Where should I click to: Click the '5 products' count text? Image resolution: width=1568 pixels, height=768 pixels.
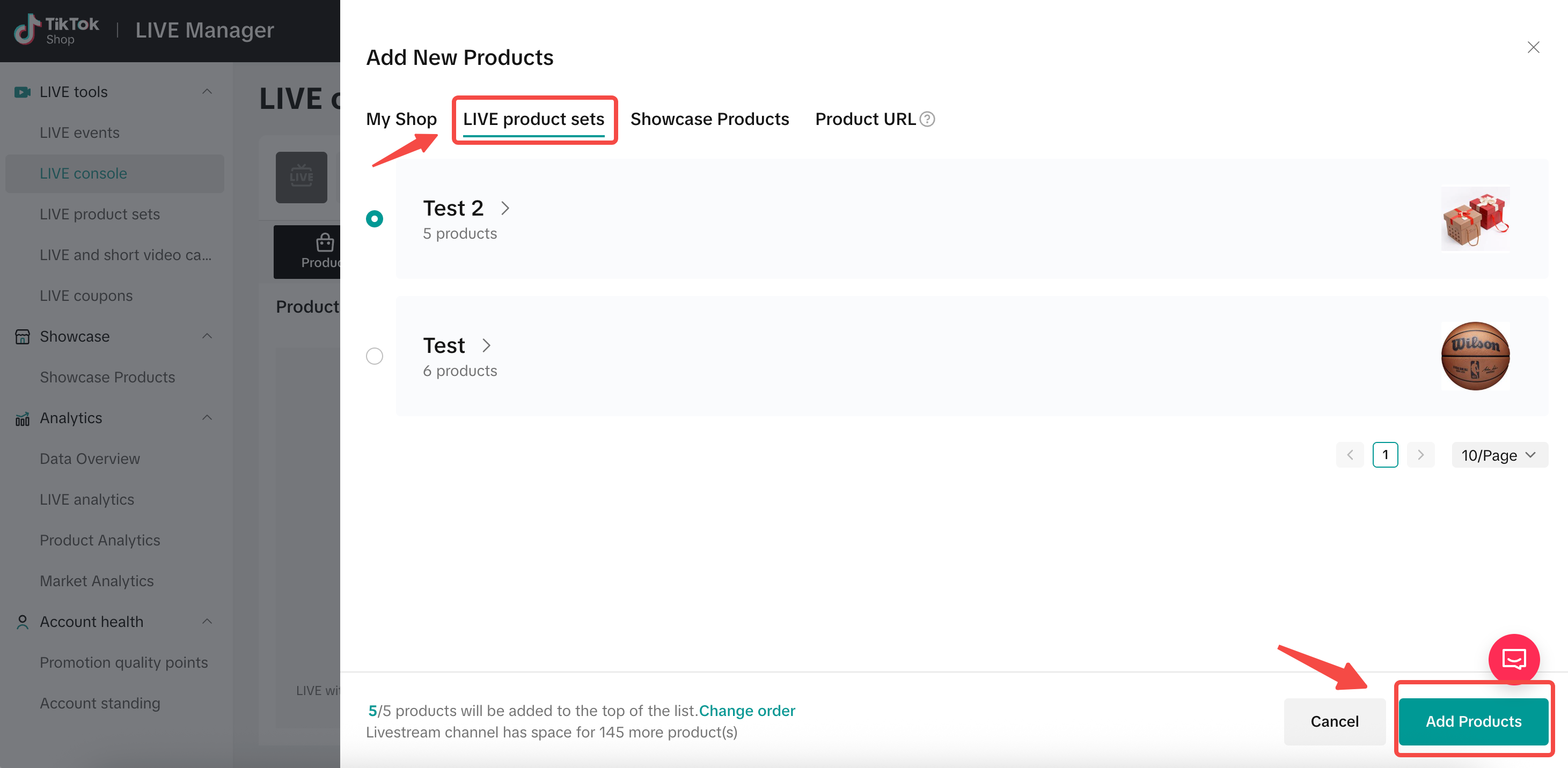(460, 234)
